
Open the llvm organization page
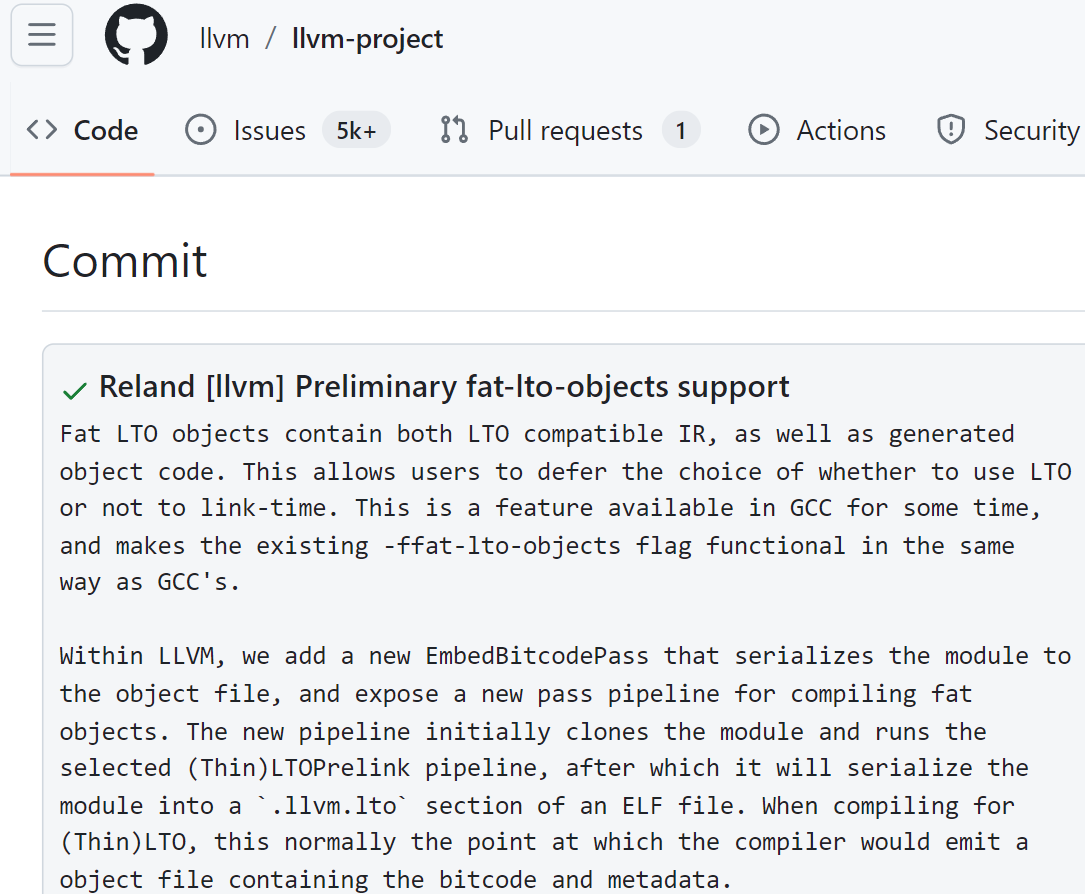(x=224, y=37)
